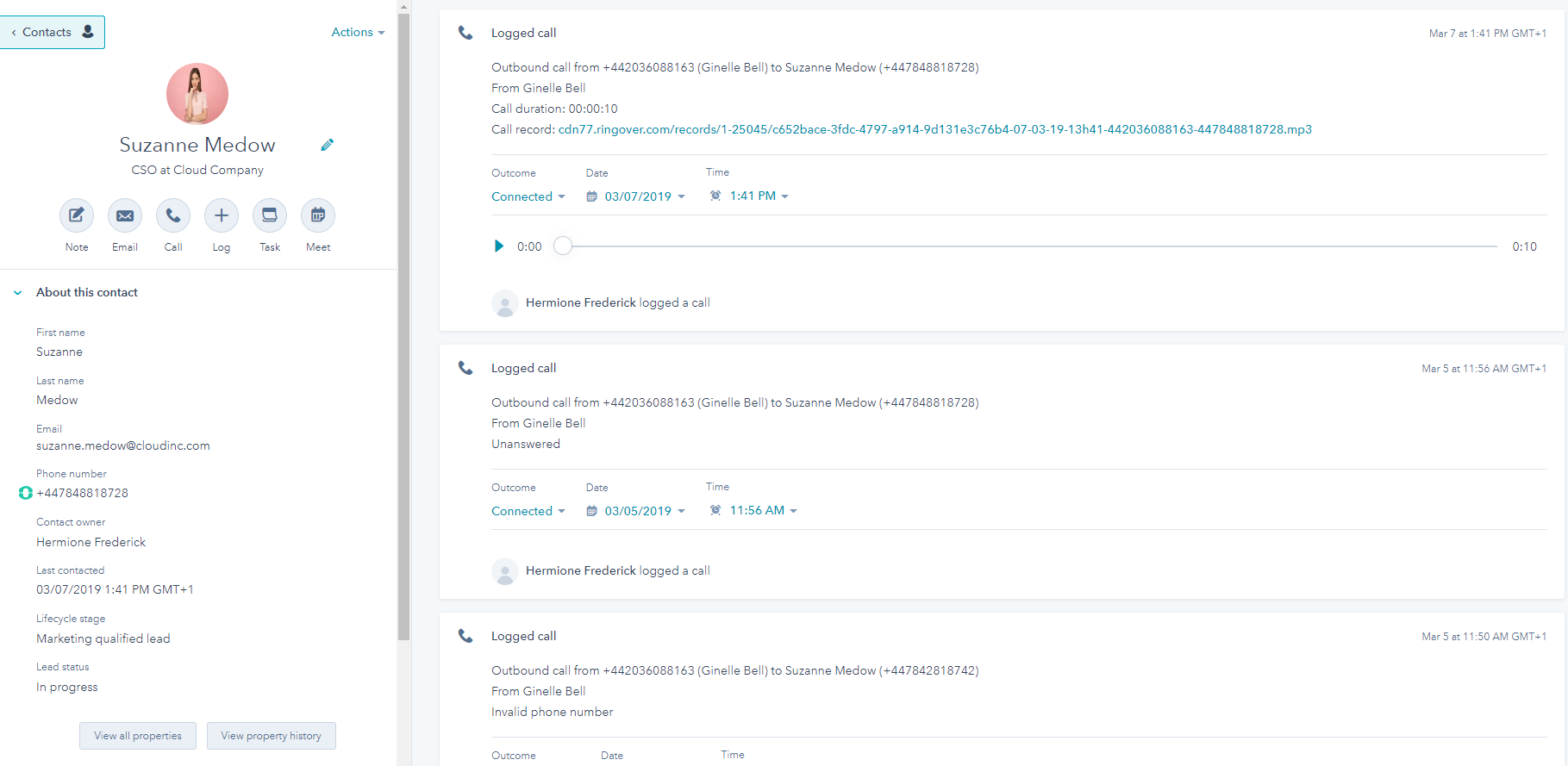Click the audio playback slider handle
The image size is (1568, 766).
click(x=563, y=246)
